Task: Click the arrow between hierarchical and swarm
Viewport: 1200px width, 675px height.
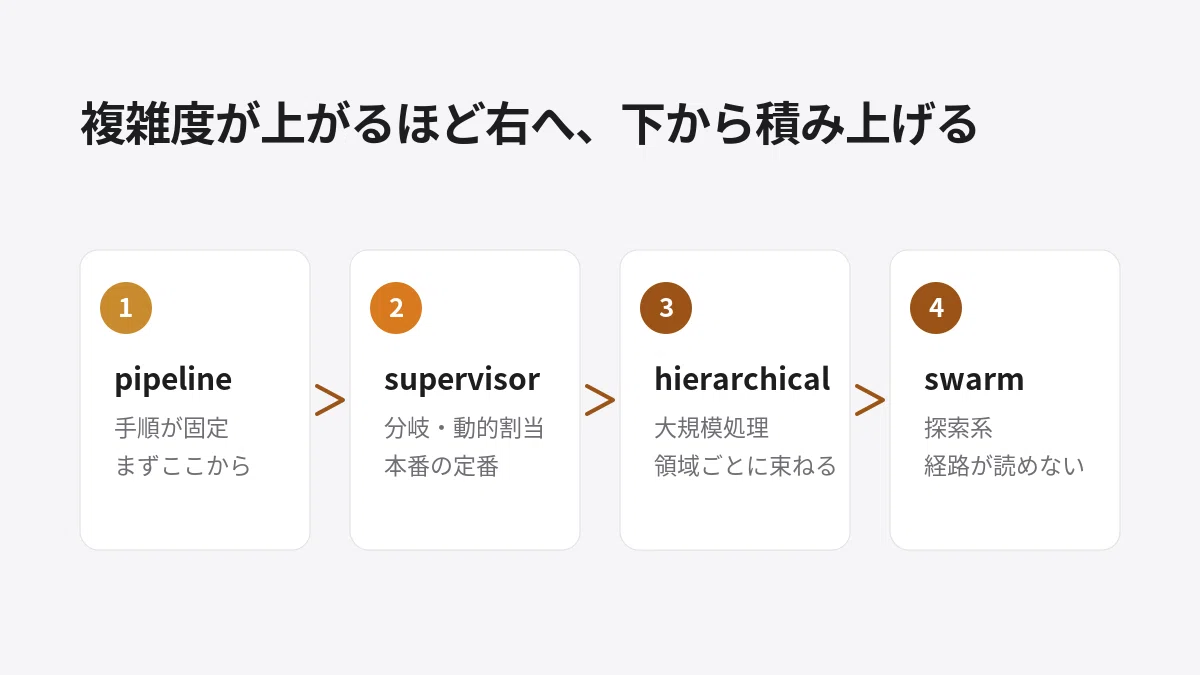Action: pyautogui.click(x=870, y=400)
